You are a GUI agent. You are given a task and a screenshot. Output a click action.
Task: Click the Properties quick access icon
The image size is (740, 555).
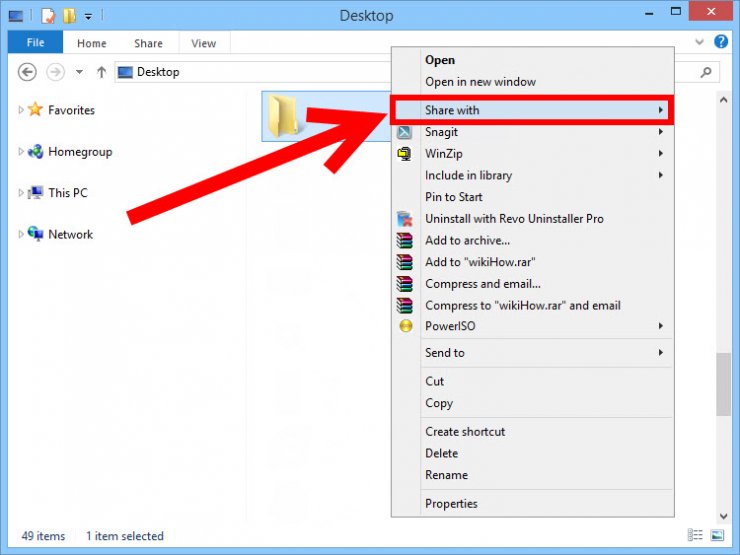[x=48, y=16]
